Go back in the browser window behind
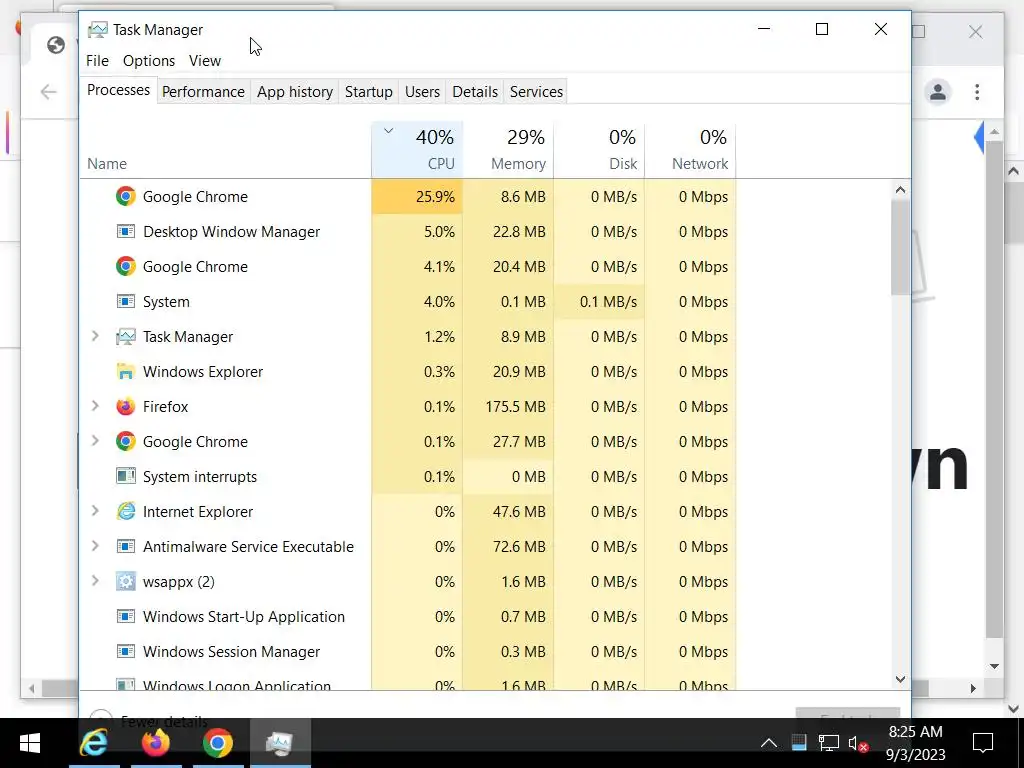The height and width of the screenshot is (768, 1024). [48, 91]
